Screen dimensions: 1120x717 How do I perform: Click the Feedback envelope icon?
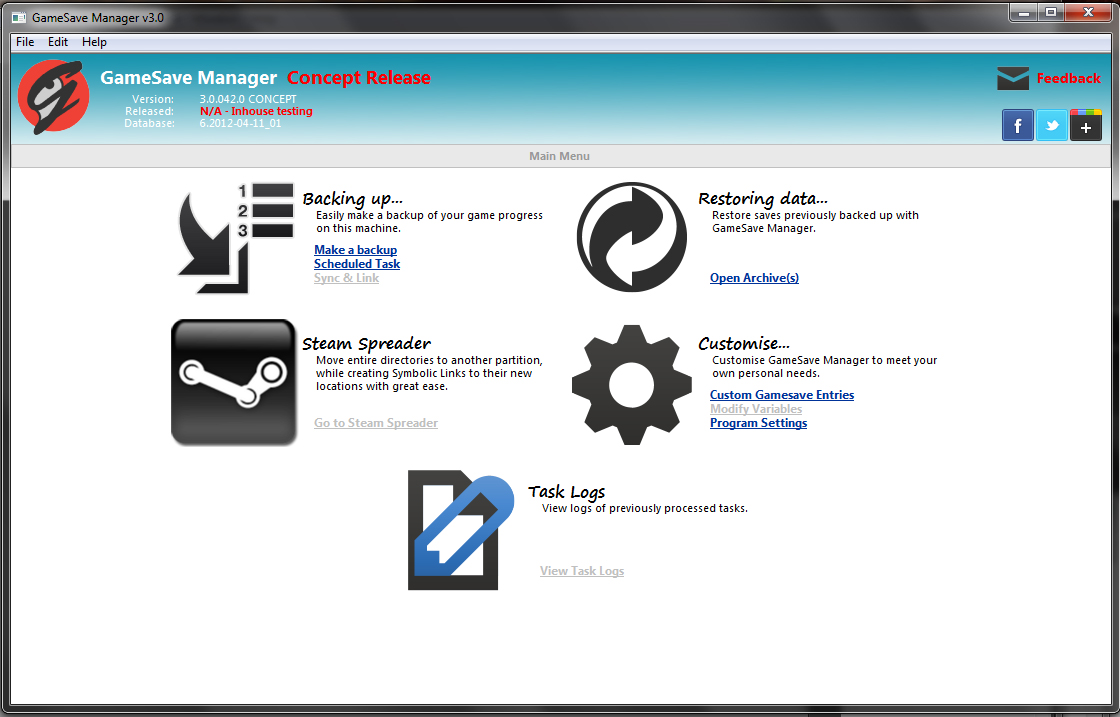pyautogui.click(x=1013, y=77)
